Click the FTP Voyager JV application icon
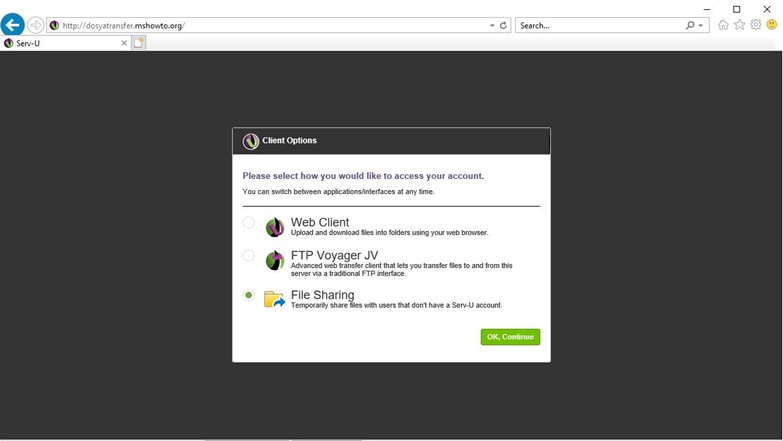This screenshot has height=441, width=783. 275,260
